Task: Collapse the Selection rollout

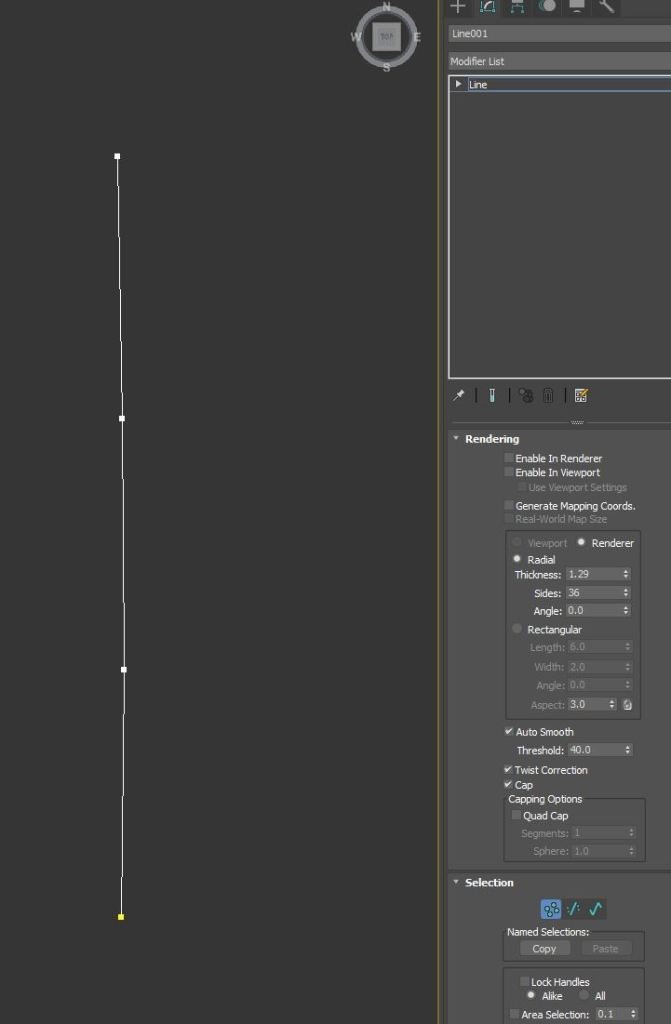Action: [x=457, y=883]
